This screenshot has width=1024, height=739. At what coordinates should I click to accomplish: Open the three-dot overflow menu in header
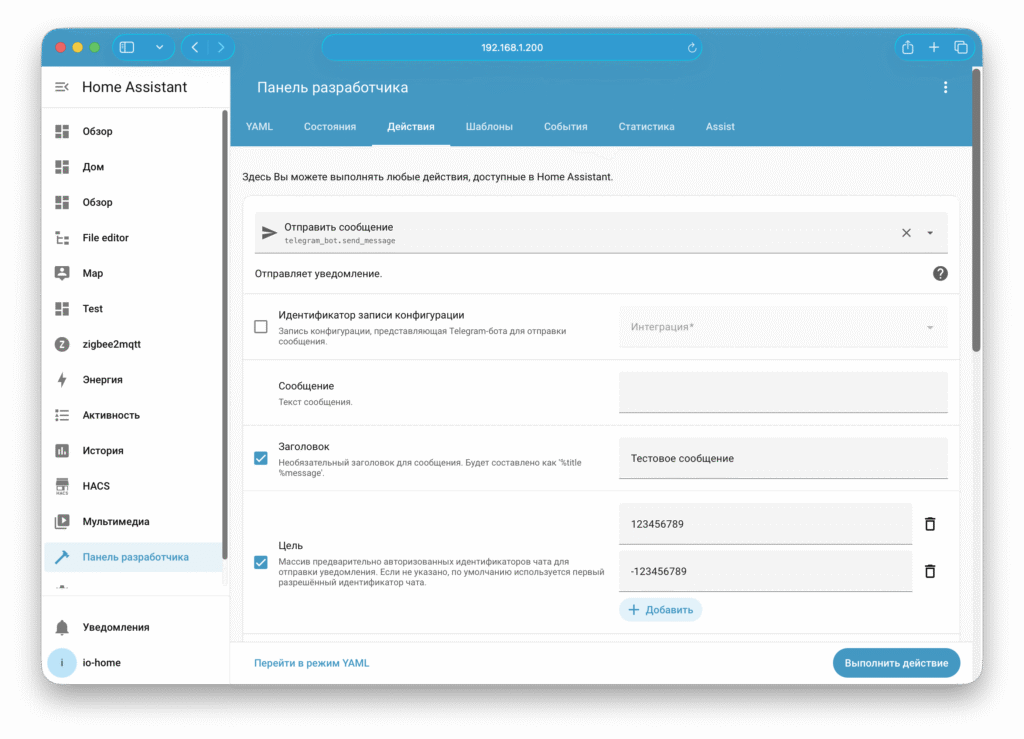click(x=945, y=88)
